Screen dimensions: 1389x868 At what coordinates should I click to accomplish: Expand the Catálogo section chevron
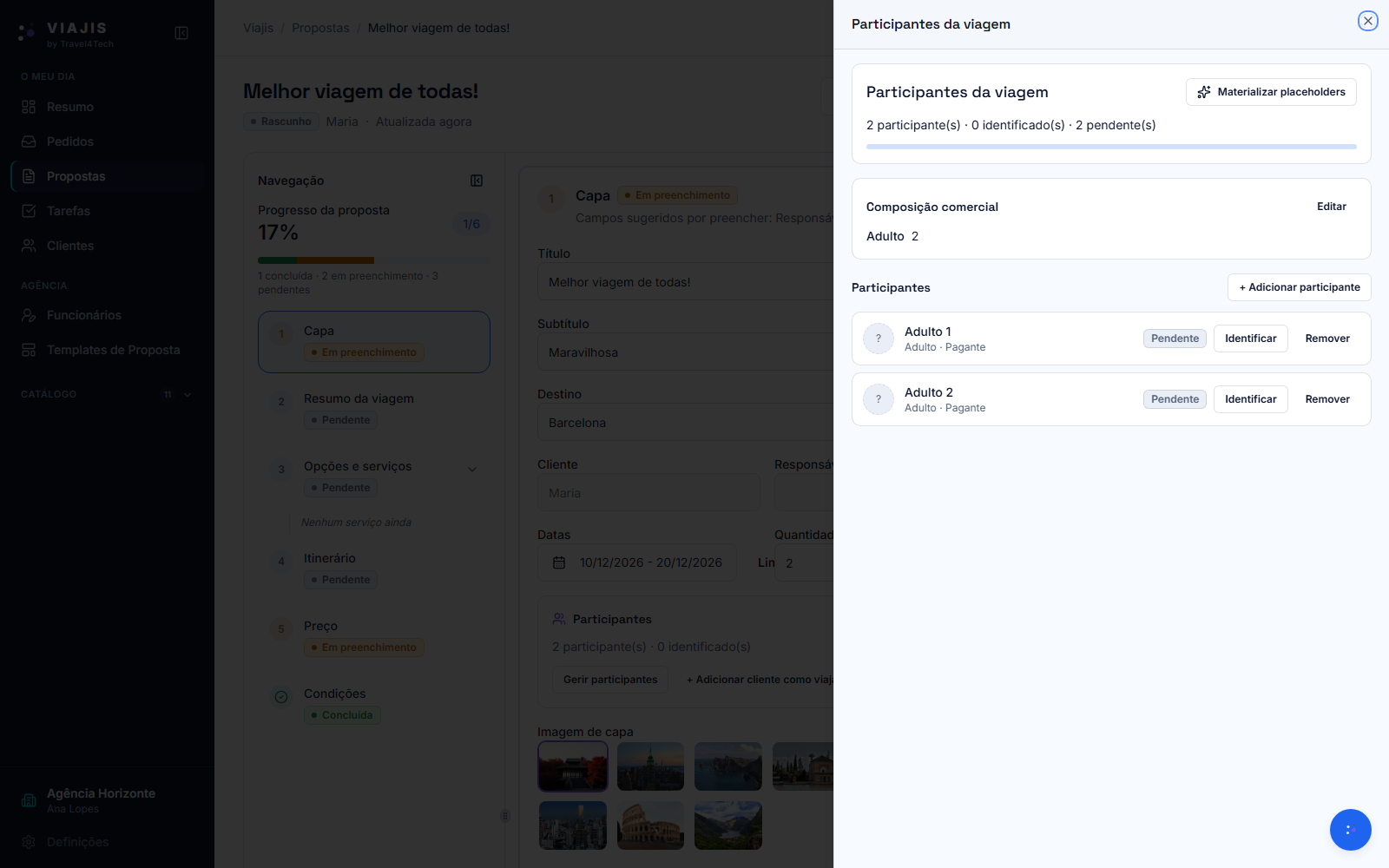coord(188,395)
